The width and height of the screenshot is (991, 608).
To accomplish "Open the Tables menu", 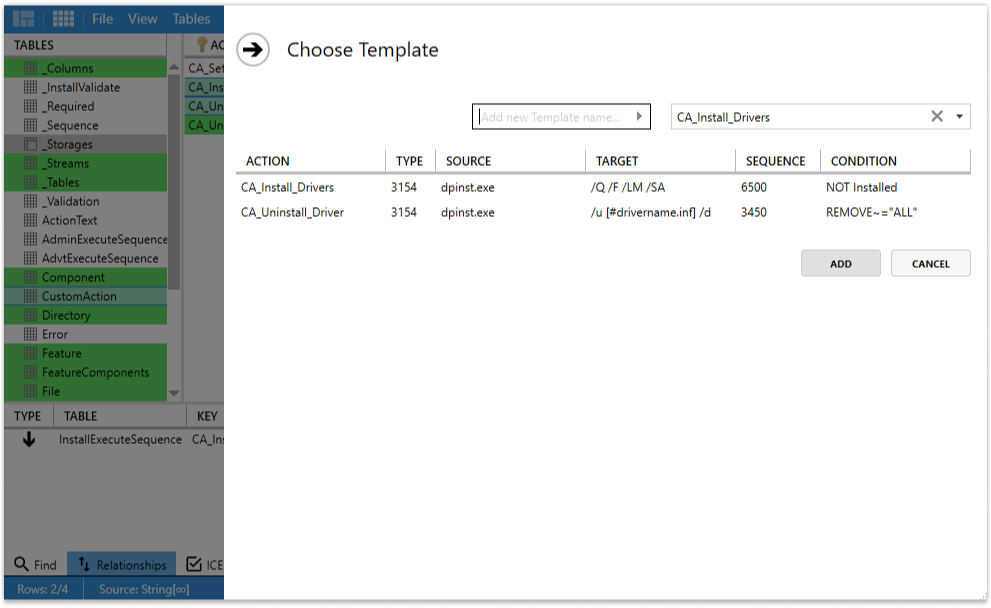I will click(191, 19).
